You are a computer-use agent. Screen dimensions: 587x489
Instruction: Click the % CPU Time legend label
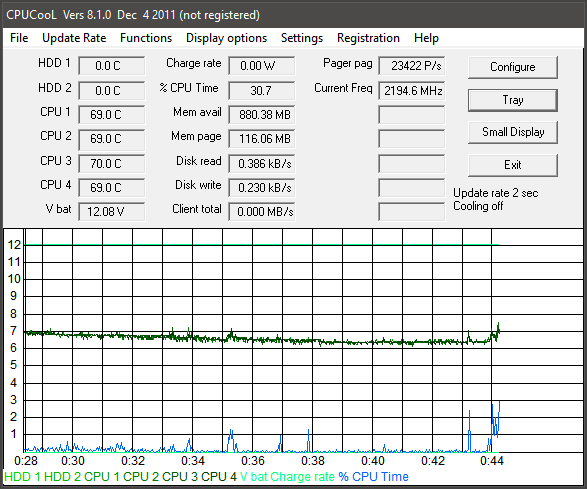click(x=373, y=477)
